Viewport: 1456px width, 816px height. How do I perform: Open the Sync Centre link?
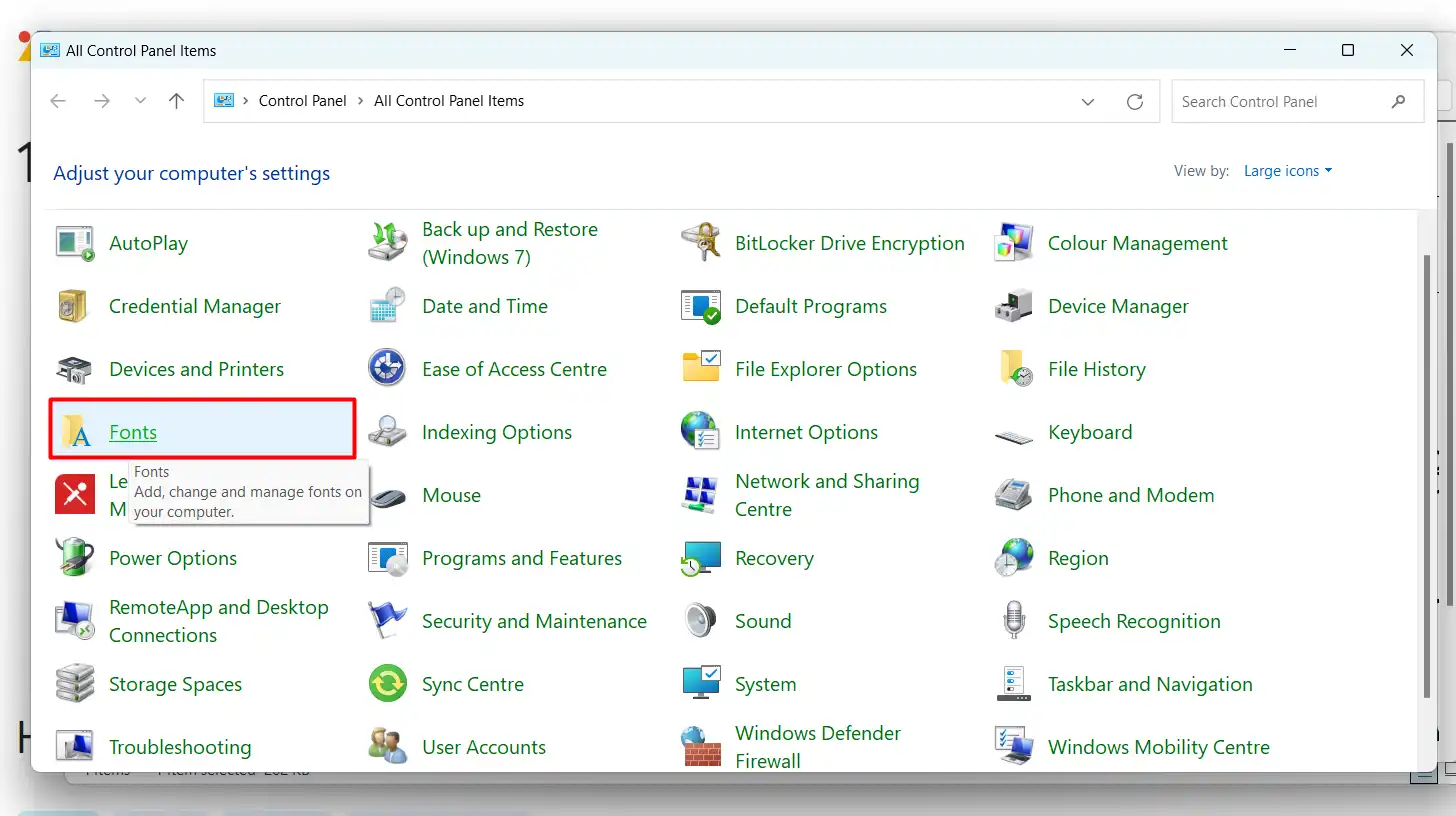point(473,684)
